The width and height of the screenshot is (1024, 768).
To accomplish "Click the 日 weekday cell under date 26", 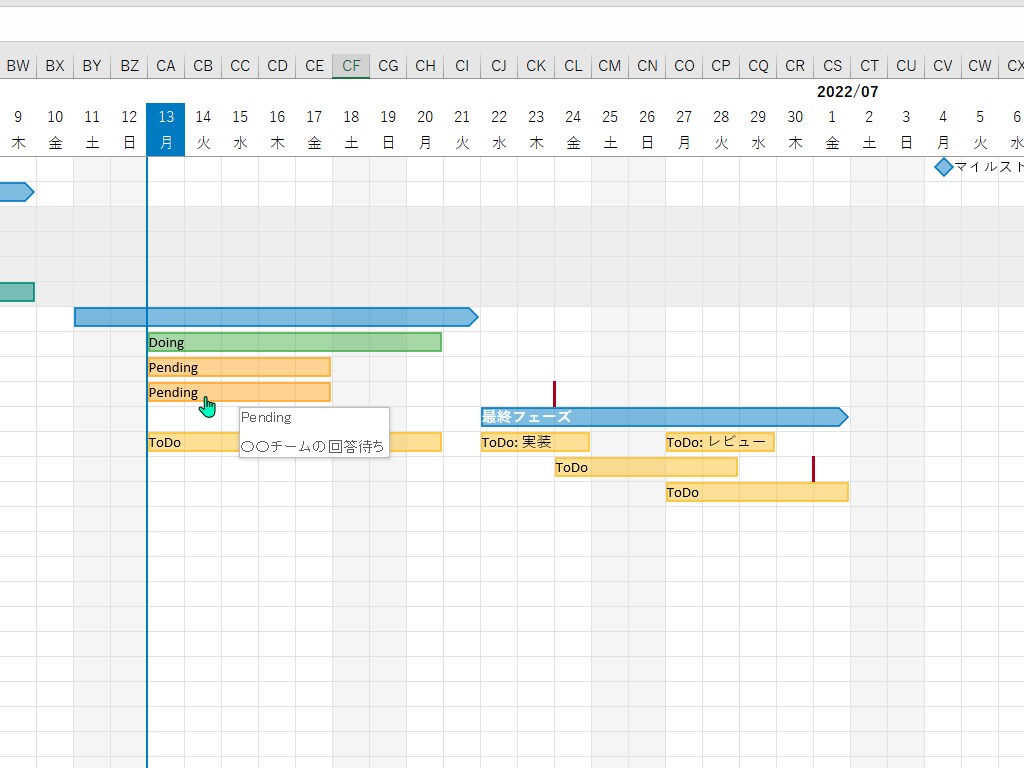I will pyautogui.click(x=647, y=142).
